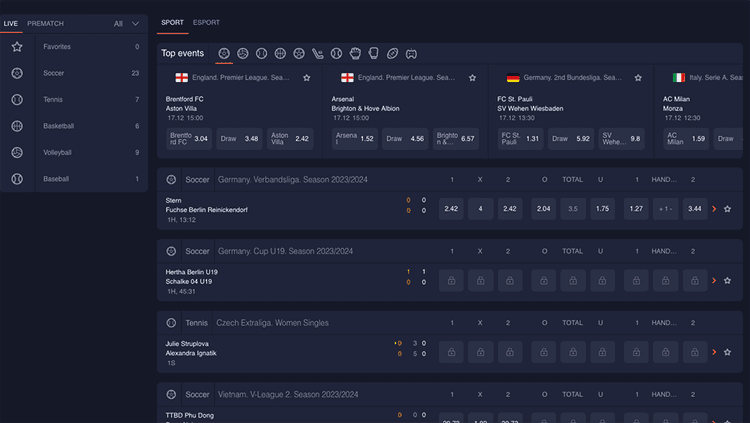Select MMA glove icon in Top events

pos(355,54)
